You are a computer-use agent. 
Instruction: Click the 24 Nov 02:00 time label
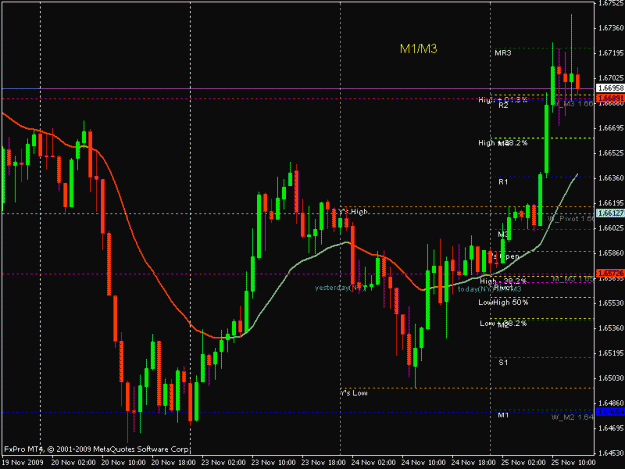coord(373,462)
